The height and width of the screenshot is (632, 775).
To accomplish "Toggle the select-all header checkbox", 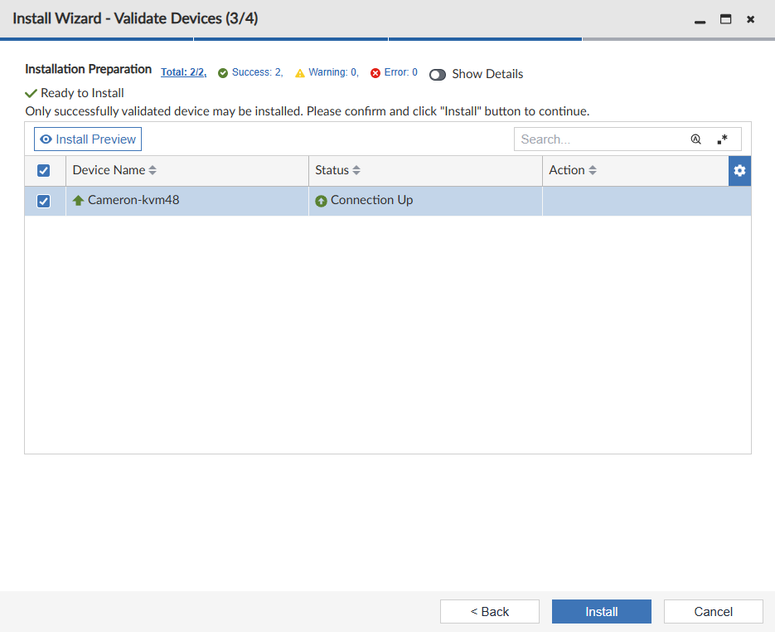I will [43, 170].
